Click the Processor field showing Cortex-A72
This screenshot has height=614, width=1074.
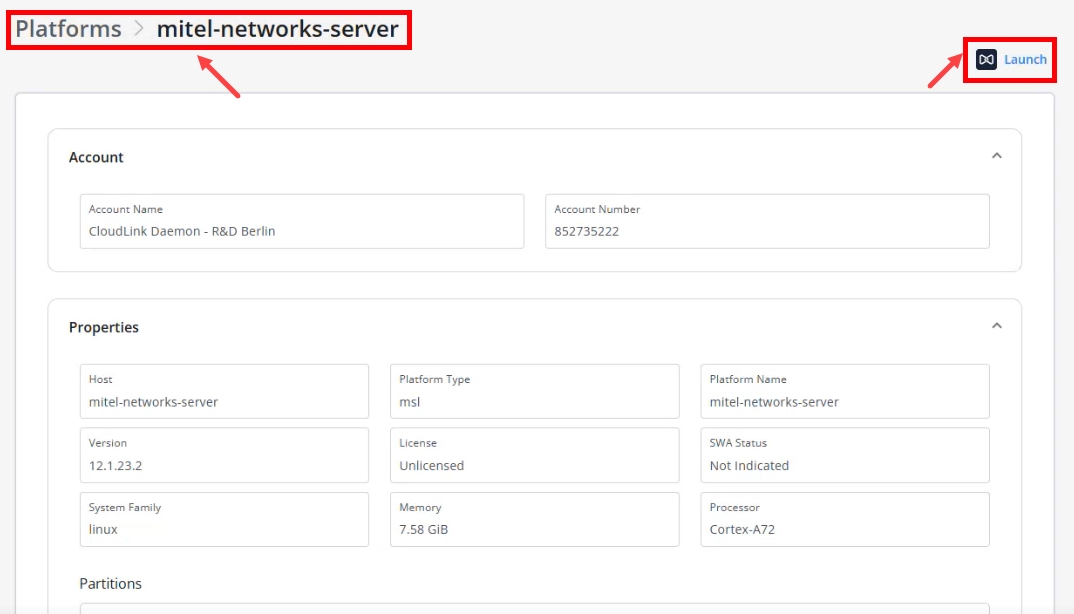(845, 519)
